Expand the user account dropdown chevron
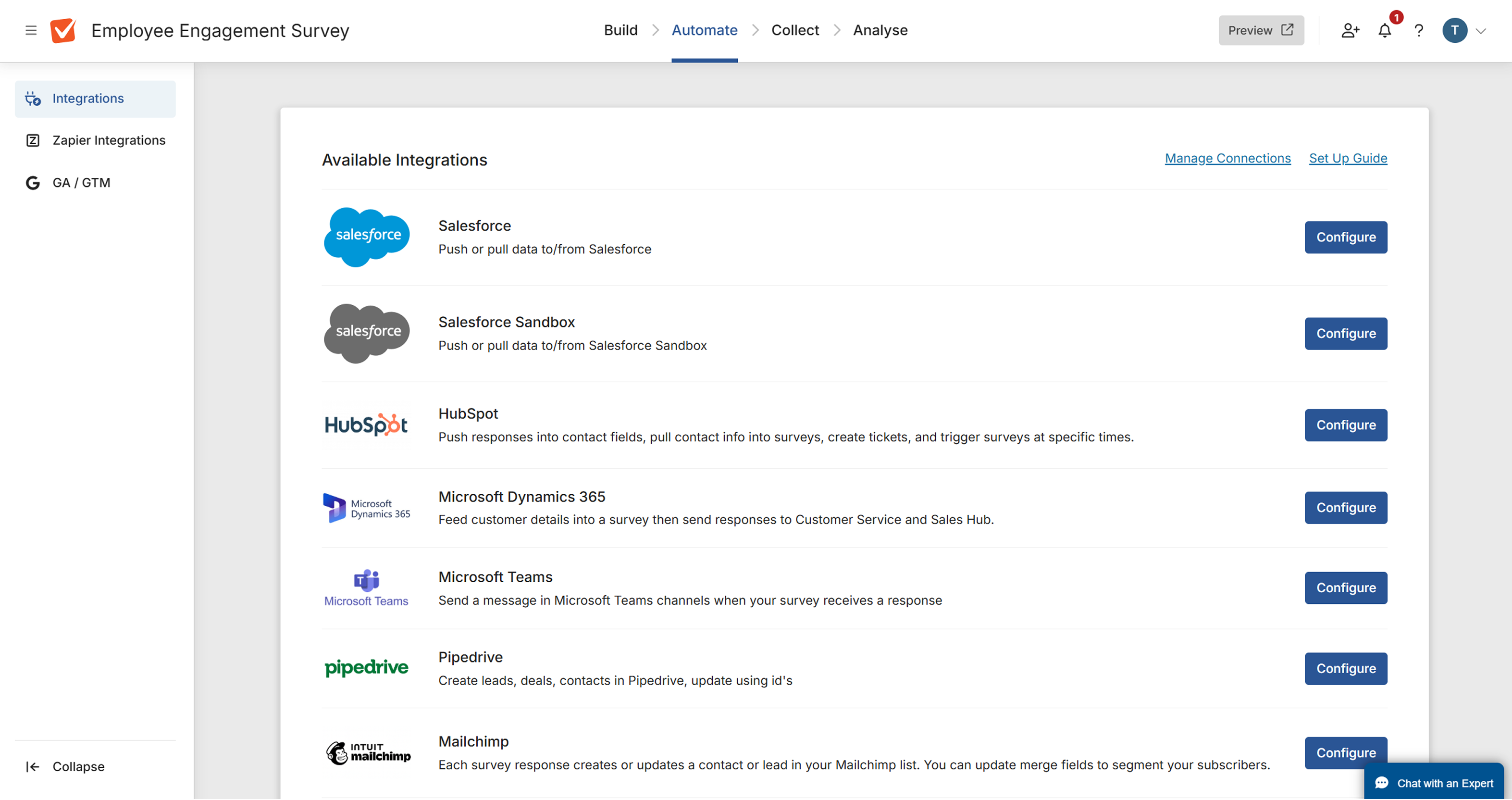Viewport: 1512px width, 800px height. coord(1481,30)
